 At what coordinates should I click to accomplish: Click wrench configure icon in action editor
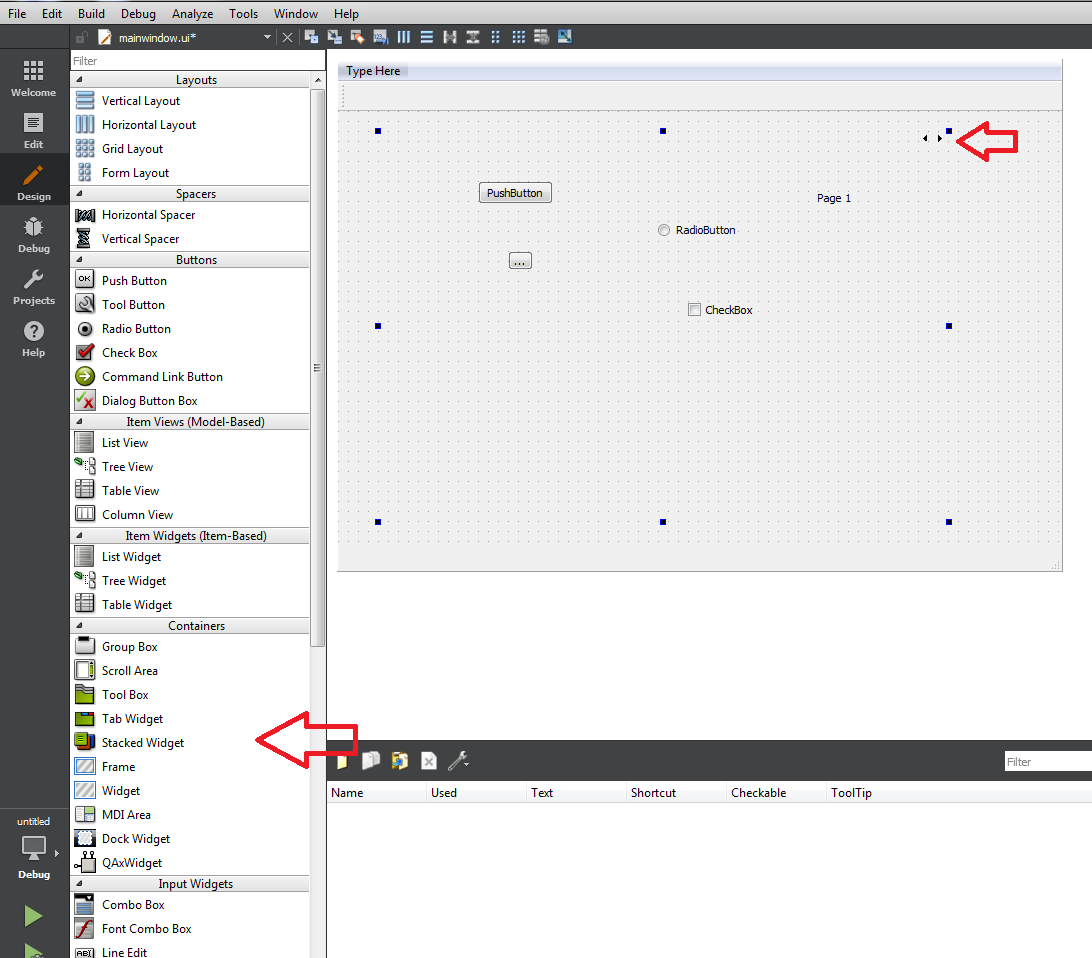pos(458,761)
